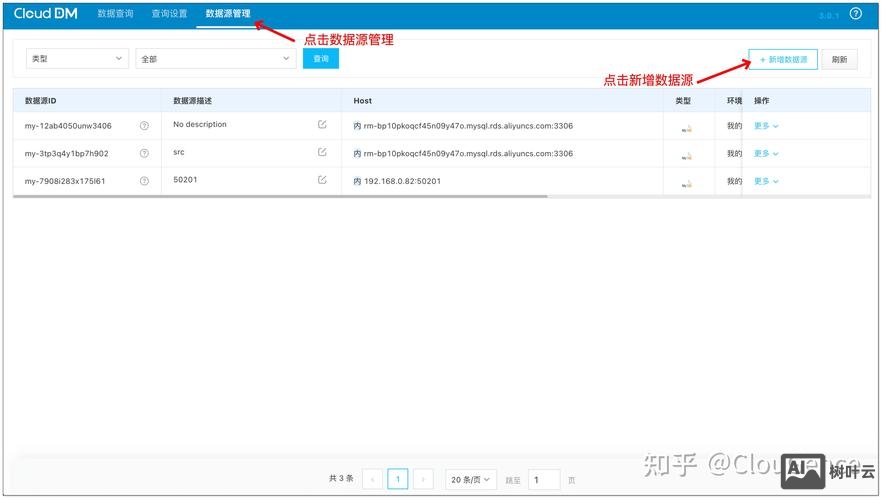This screenshot has height=500, width=883.
Task: Click the Host column header
Action: (x=363, y=101)
